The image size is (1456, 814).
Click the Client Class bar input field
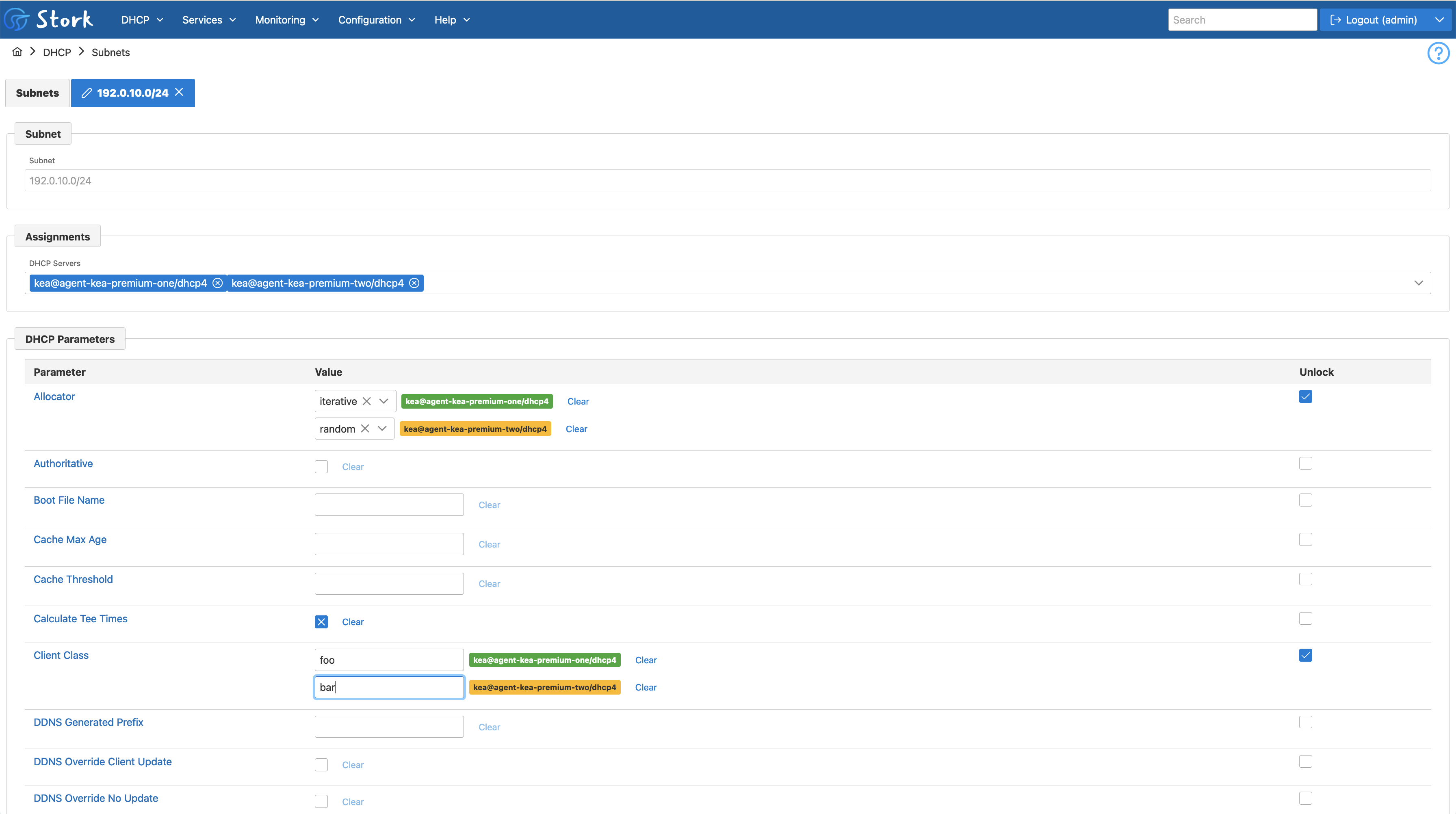click(389, 687)
